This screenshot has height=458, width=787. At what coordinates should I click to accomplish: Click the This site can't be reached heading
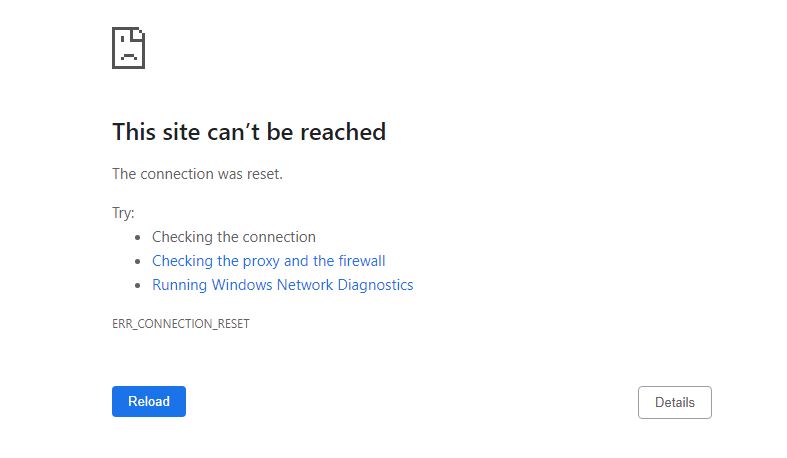(249, 132)
